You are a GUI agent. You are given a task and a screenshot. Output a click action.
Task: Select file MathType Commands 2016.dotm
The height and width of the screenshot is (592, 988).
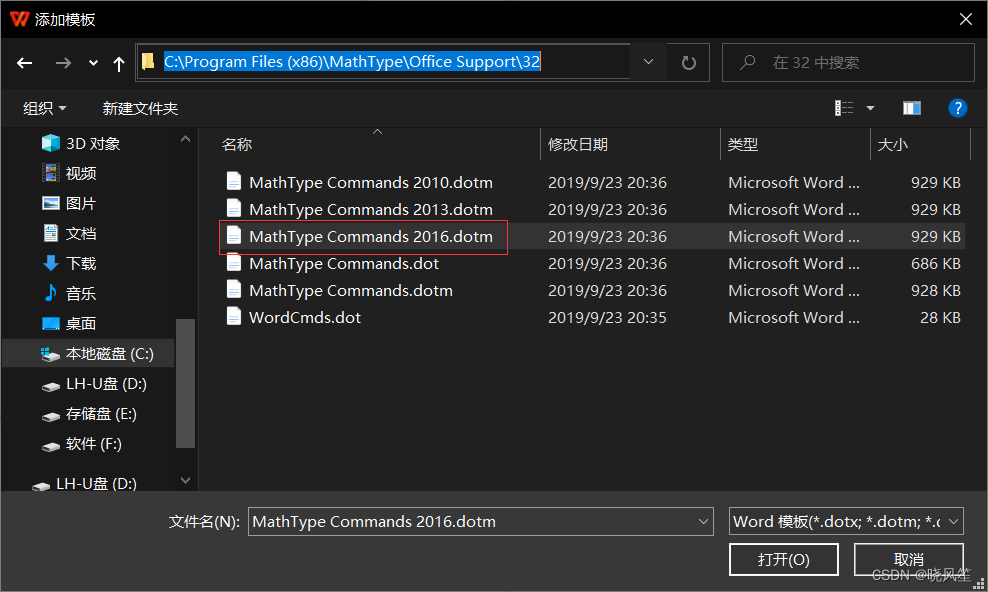[x=370, y=237]
